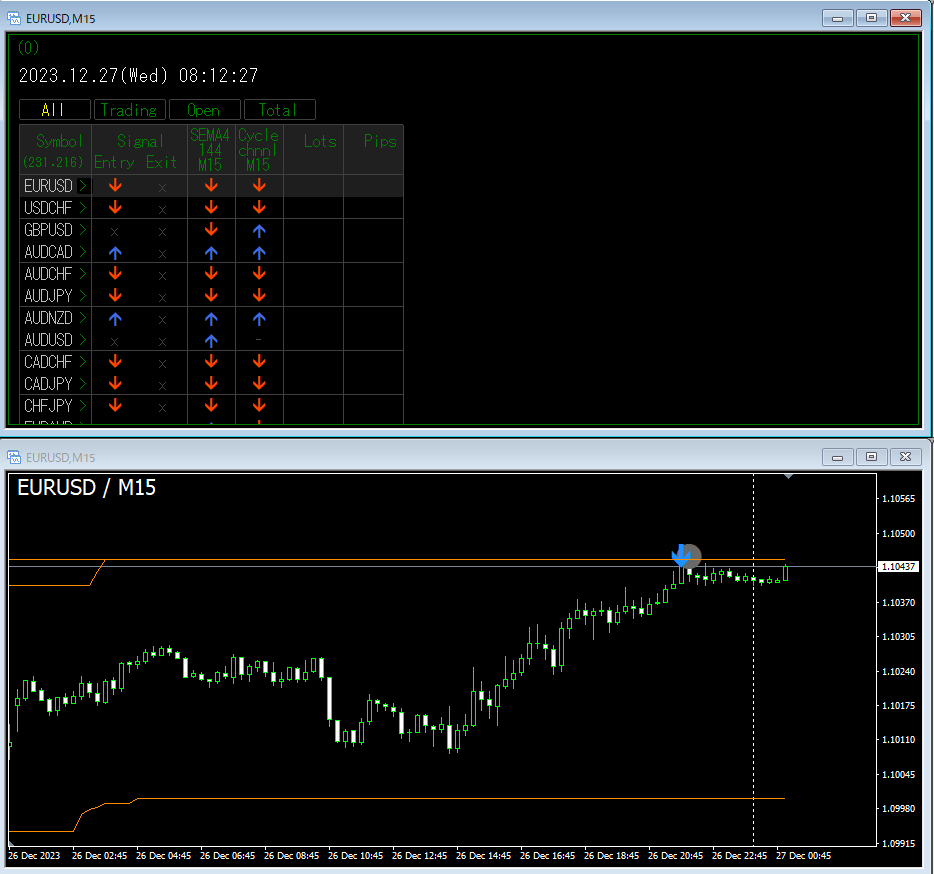Click the EURUSD symbol name
This screenshot has width=934, height=874.
[x=48, y=186]
